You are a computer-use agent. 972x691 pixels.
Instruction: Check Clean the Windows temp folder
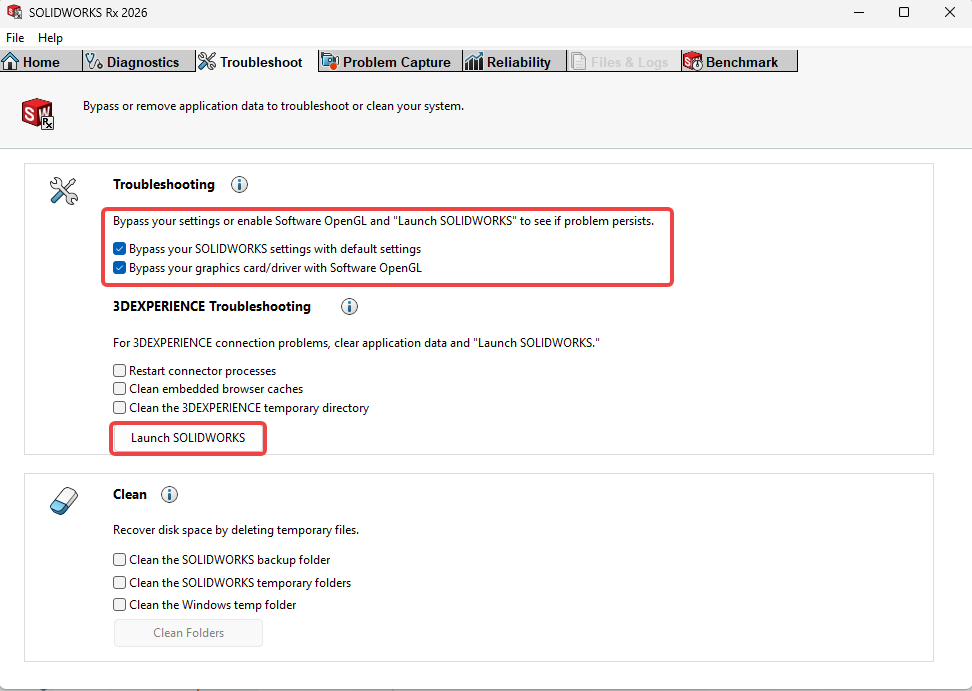[x=120, y=604]
